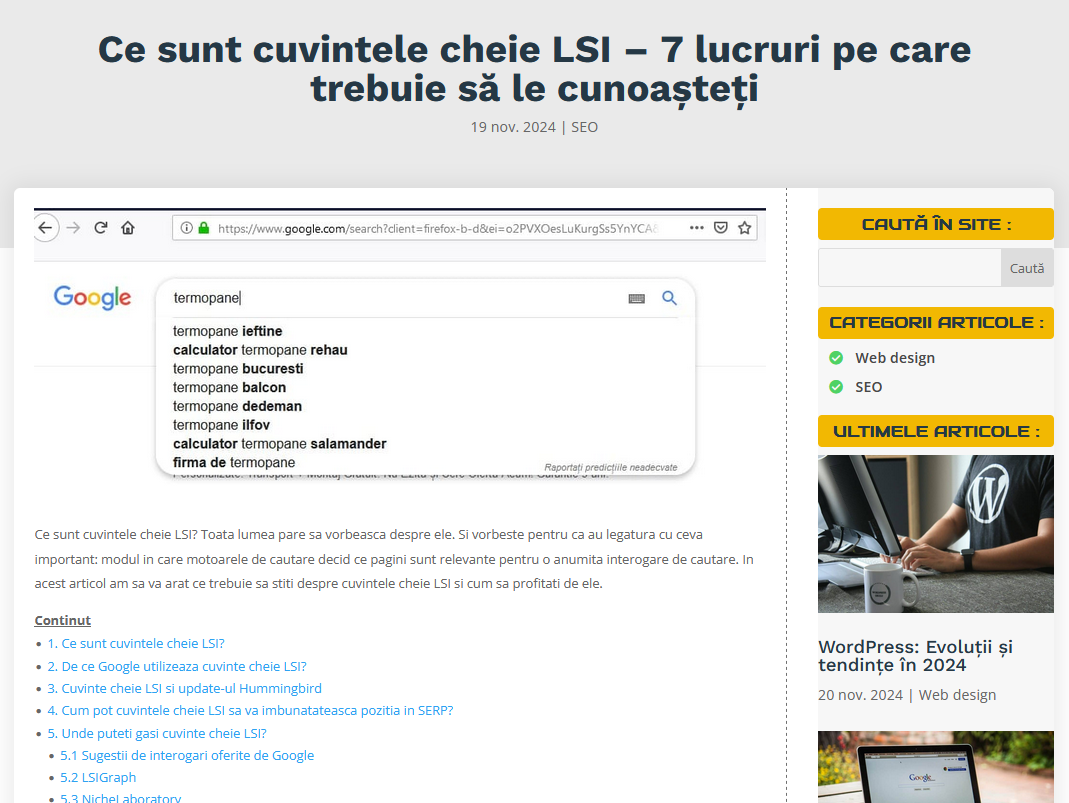
Task: Open subsection 5.1 Sugestii de interogari
Action: pyautogui.click(x=187, y=756)
